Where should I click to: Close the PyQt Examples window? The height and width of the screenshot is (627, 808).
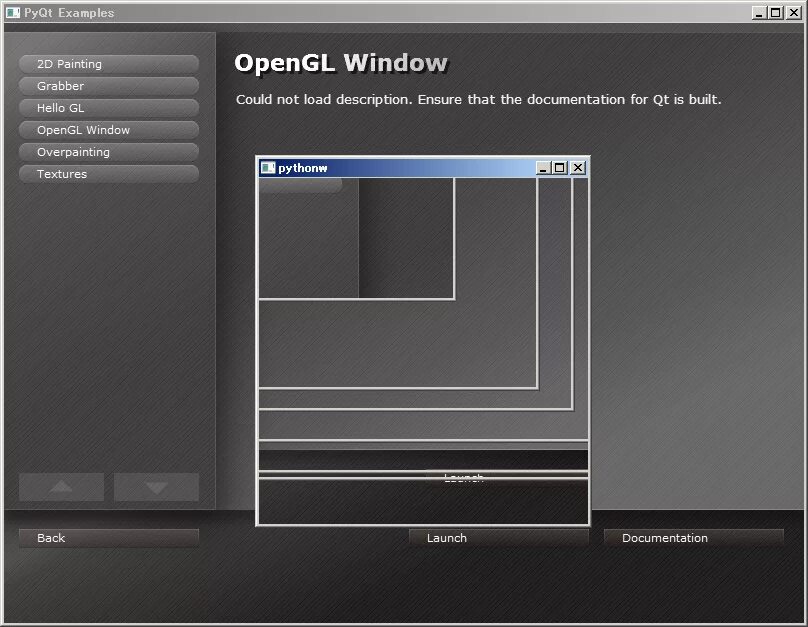[794, 13]
